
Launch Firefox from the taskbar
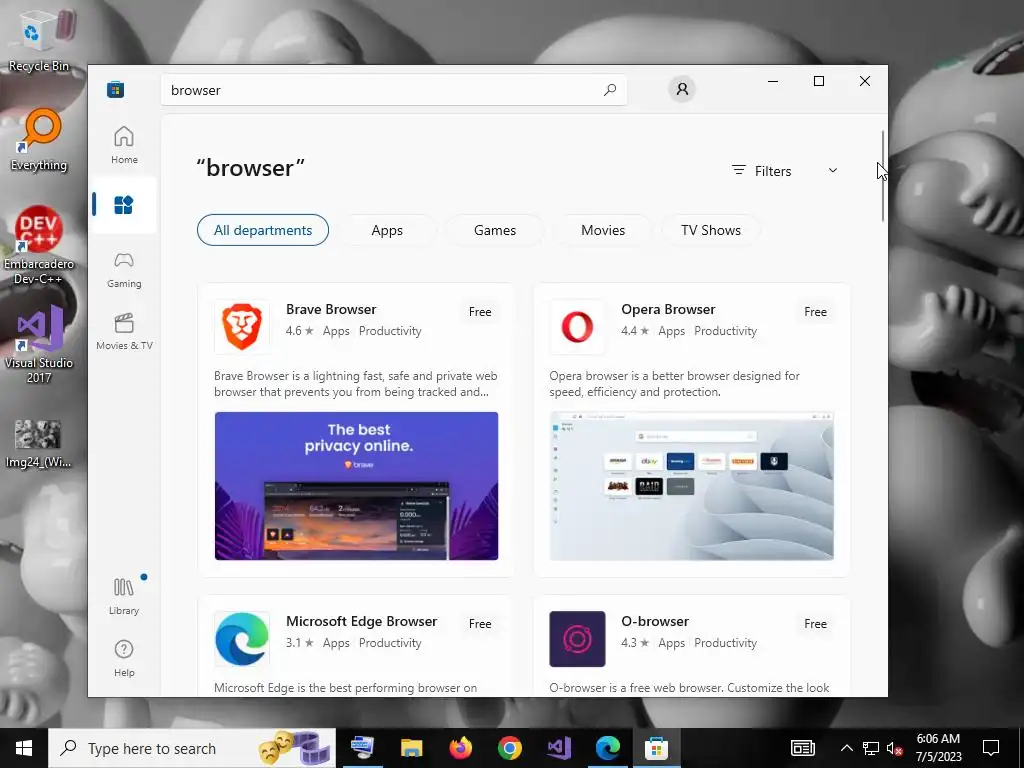[x=460, y=748]
